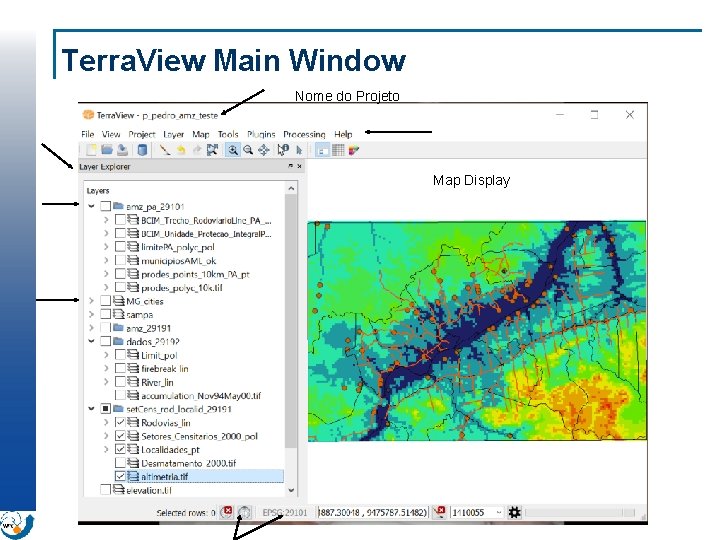Click the zoom to full extent icon

[212, 150]
